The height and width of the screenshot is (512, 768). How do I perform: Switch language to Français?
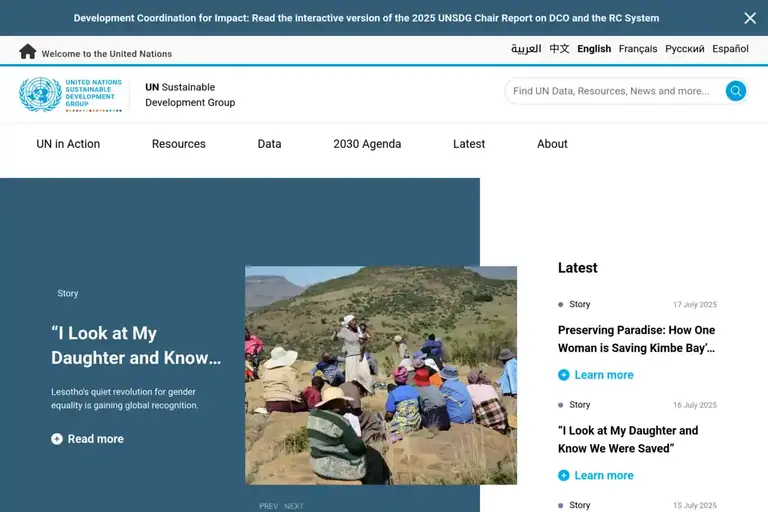coord(638,49)
